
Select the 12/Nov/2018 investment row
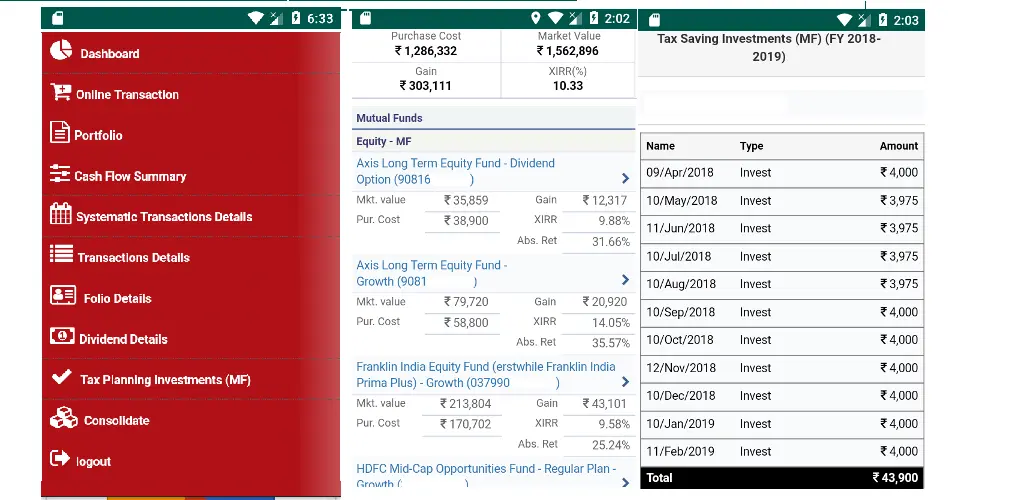pyautogui.click(x=782, y=368)
